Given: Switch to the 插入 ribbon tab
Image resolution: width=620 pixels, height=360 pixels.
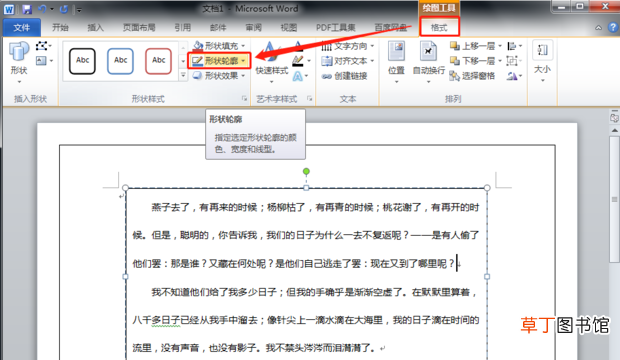Looking at the screenshot, I should (95, 27).
